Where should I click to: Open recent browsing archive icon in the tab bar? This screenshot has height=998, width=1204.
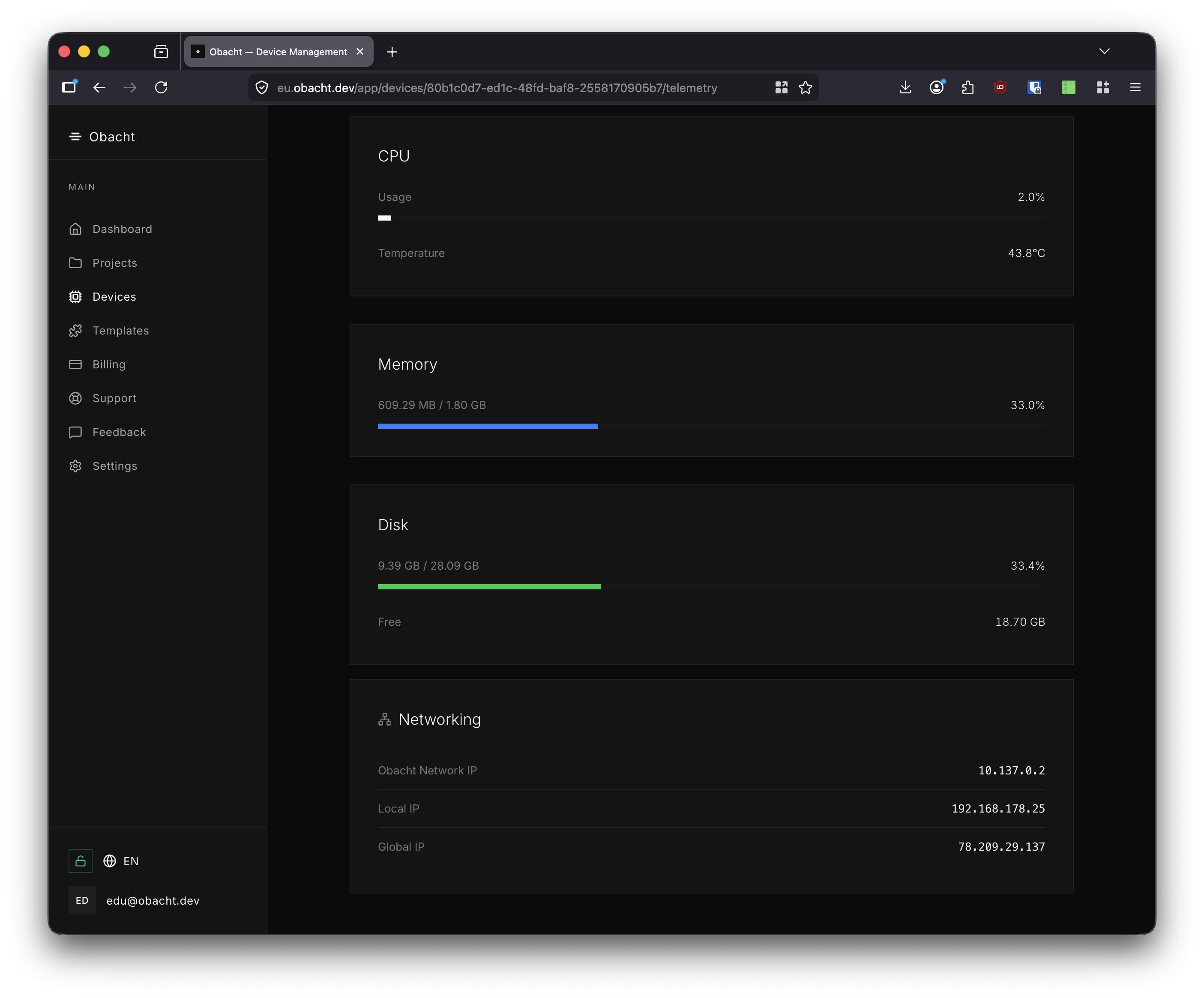161,52
